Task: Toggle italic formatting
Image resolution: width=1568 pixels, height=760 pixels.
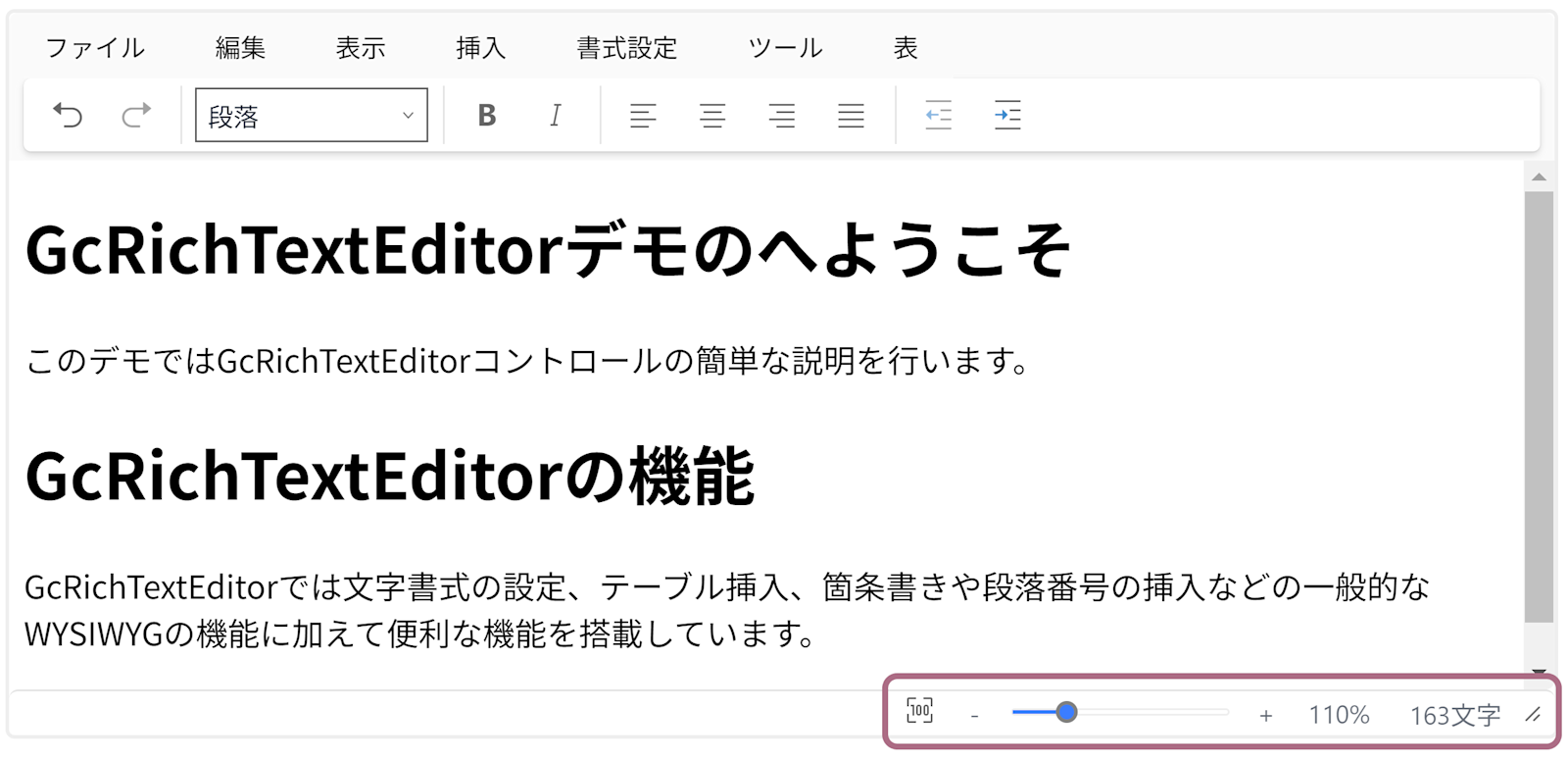Action: (556, 116)
